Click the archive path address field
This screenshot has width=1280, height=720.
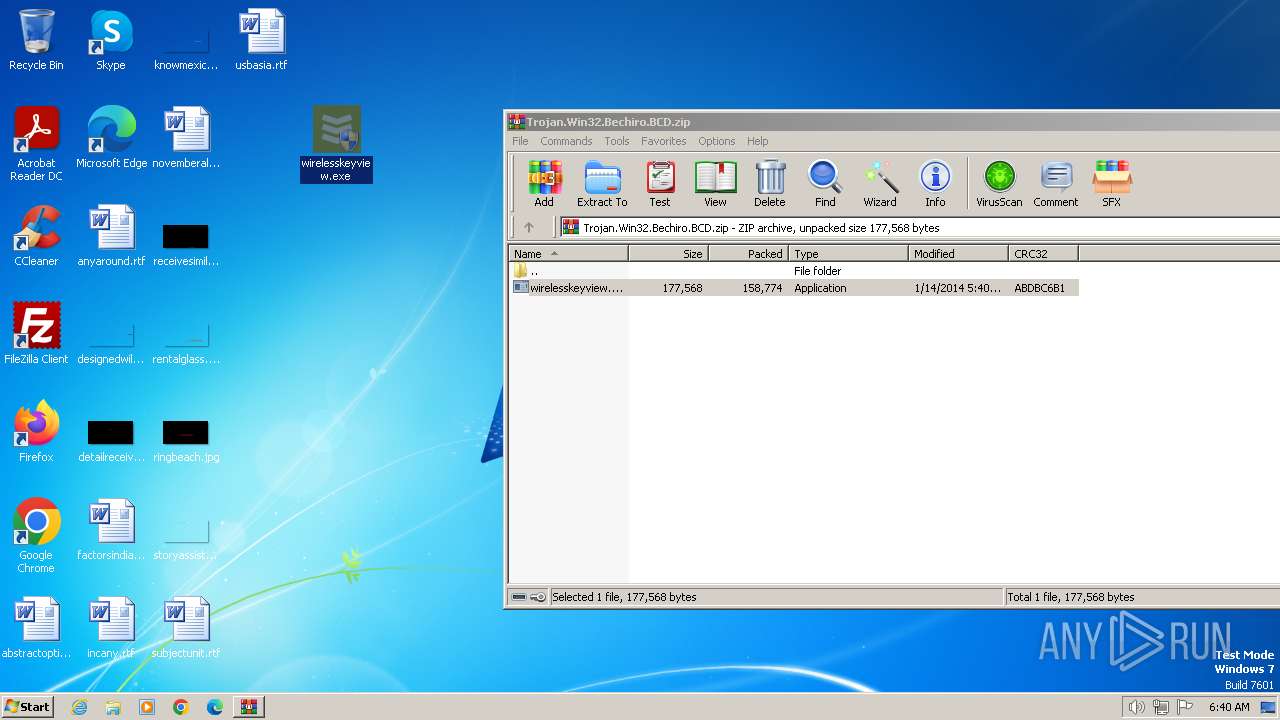(x=918, y=227)
